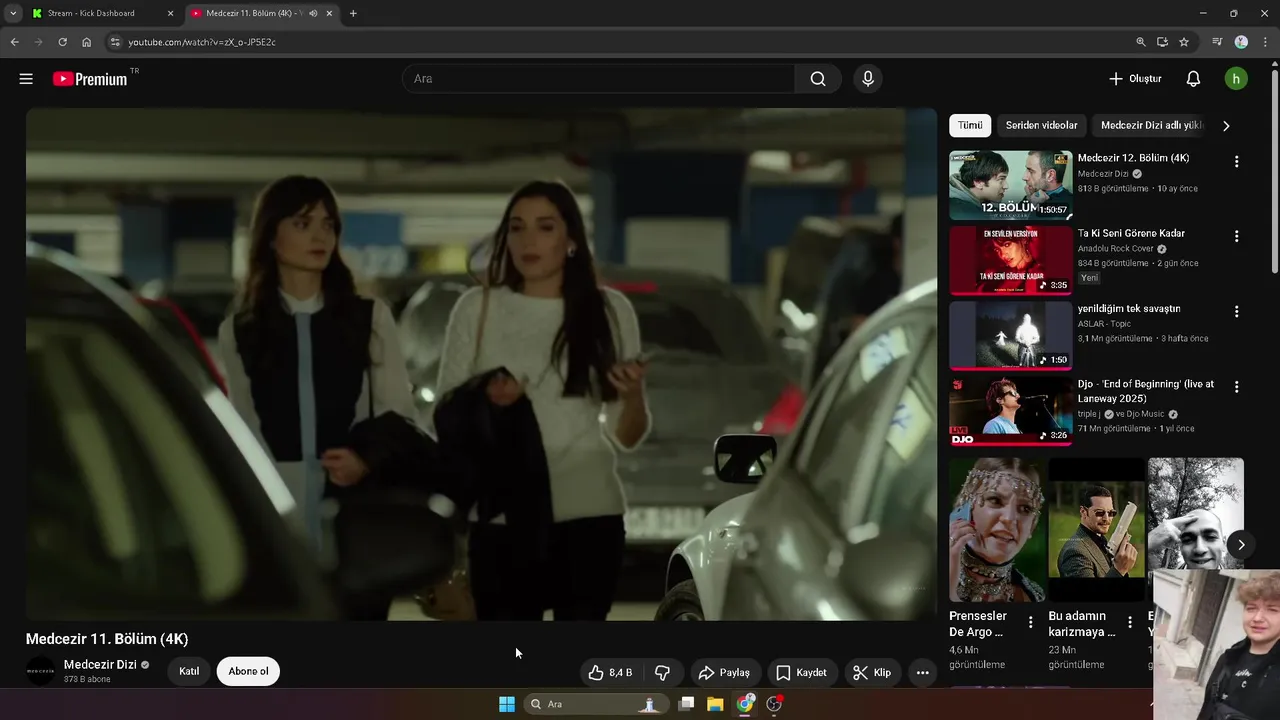Open Djo End of Beginning video title
Viewport: 1280px width, 720px height.
(x=1146, y=390)
